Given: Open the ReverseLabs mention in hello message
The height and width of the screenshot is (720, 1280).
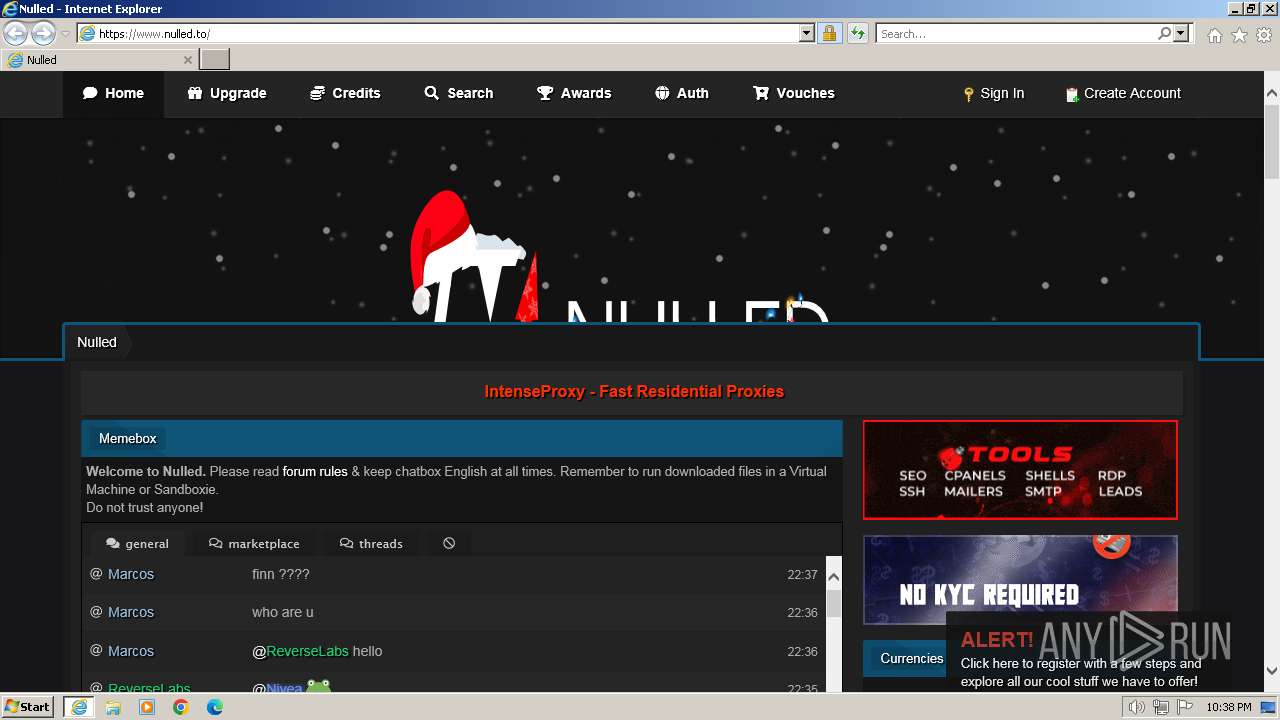Looking at the screenshot, I should tap(307, 651).
